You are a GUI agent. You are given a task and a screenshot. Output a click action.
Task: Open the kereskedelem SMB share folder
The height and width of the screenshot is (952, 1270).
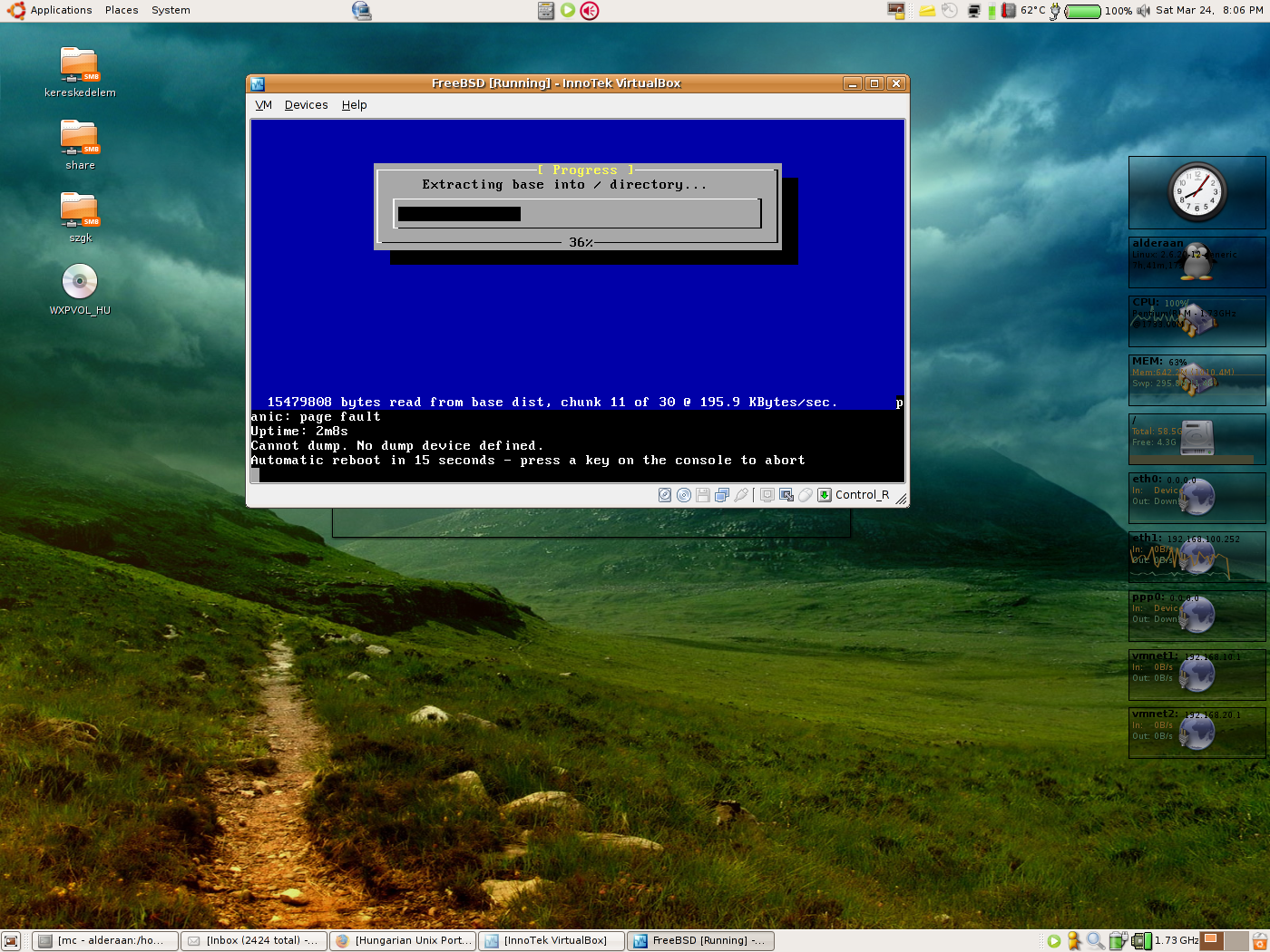(80, 73)
